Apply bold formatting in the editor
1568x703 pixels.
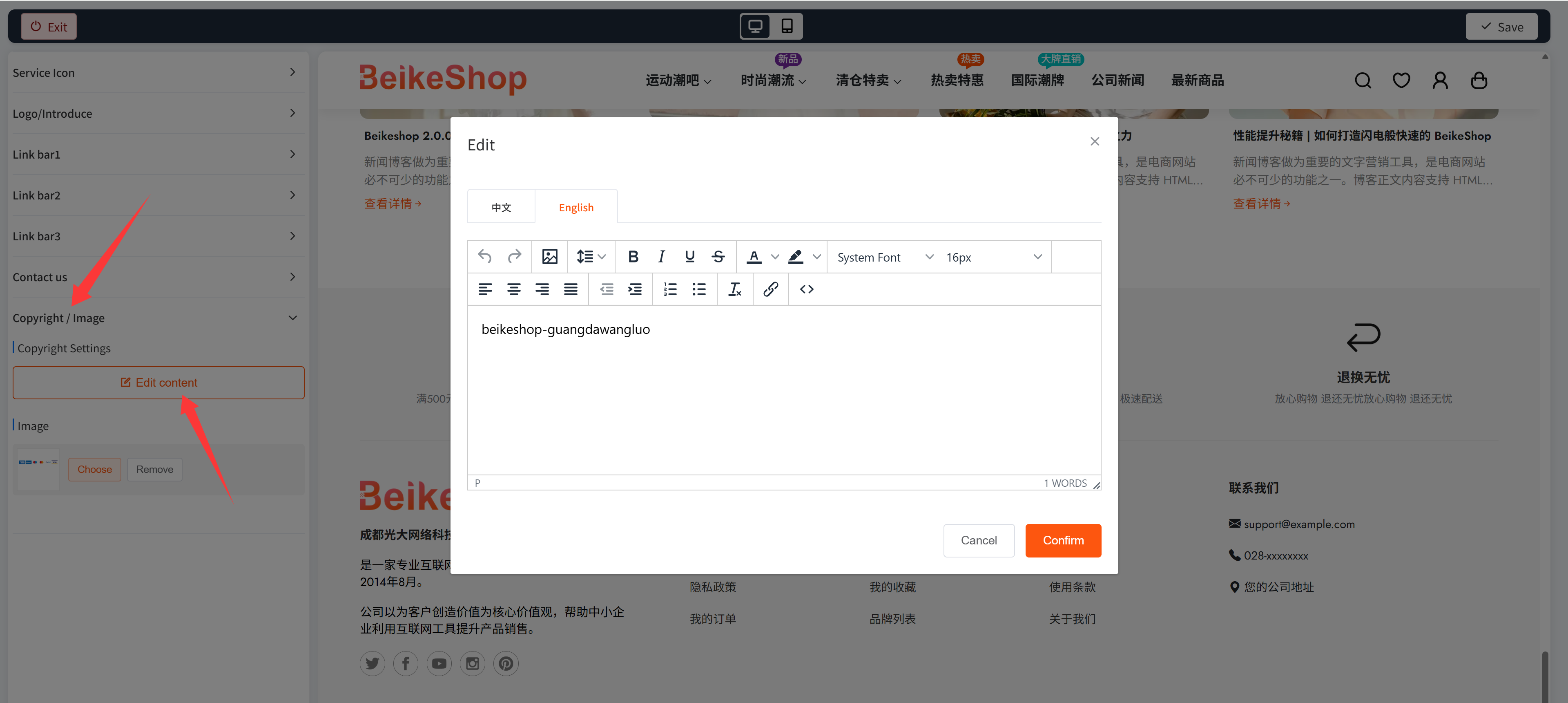pyautogui.click(x=633, y=256)
